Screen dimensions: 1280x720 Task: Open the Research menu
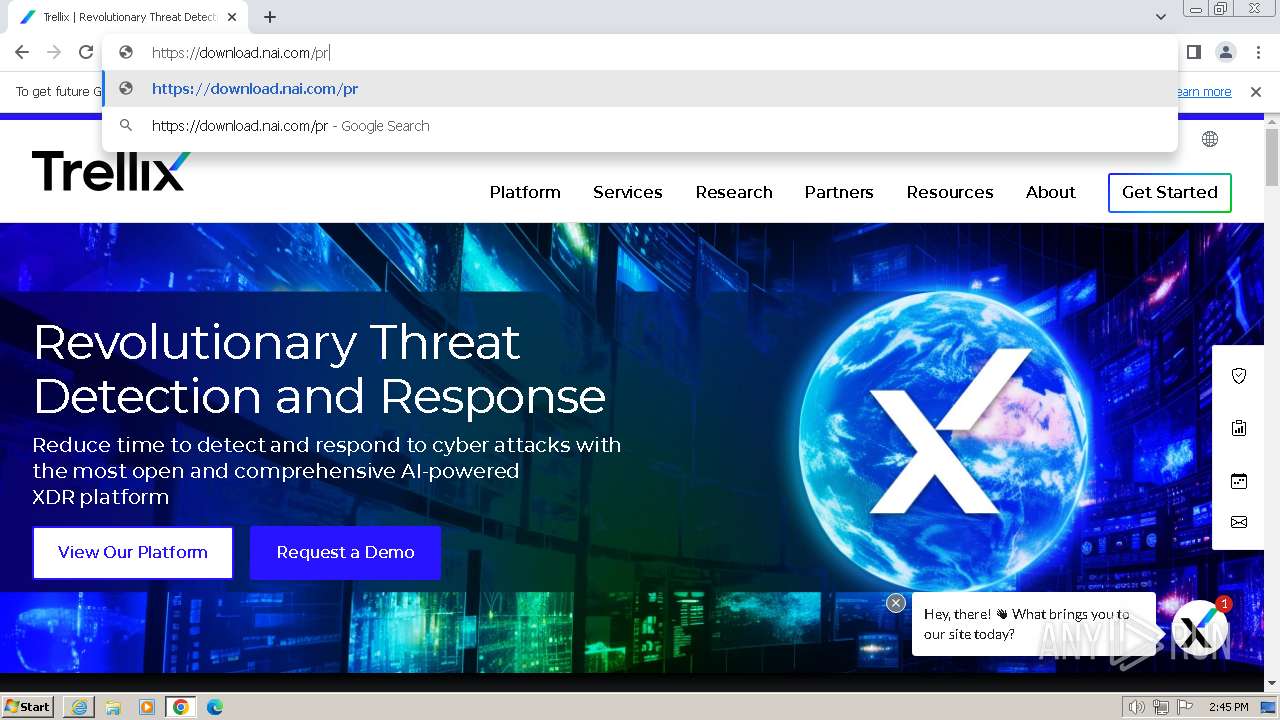[734, 192]
